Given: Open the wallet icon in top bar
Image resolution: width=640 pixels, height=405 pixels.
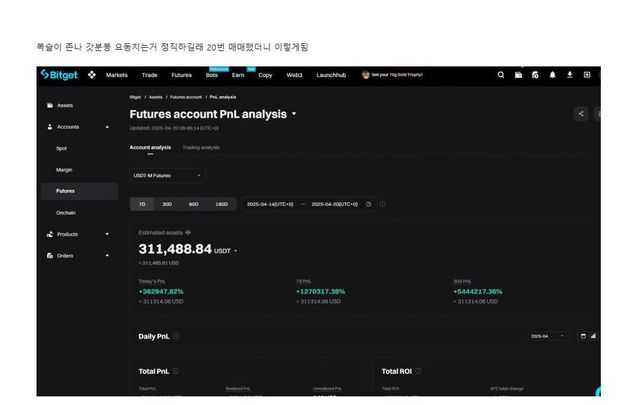Looking at the screenshot, I should pyautogui.click(x=518, y=74).
